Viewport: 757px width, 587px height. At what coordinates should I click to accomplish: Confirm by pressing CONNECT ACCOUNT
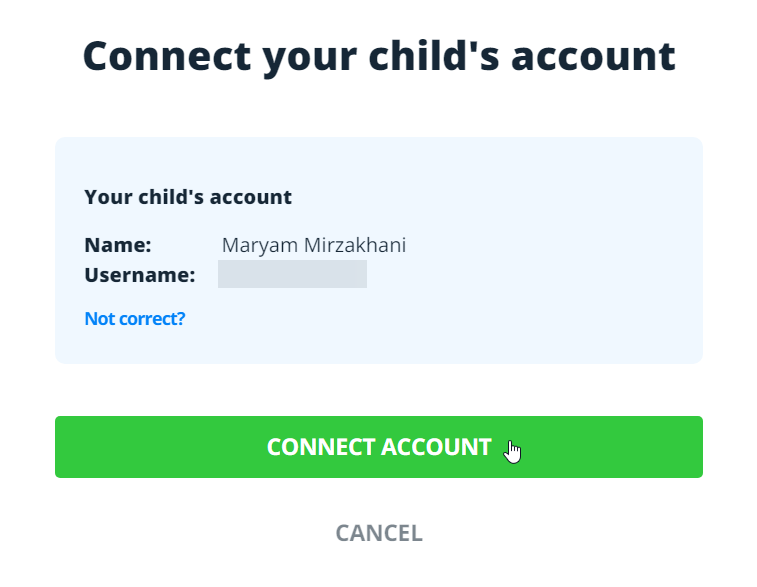(x=378, y=447)
